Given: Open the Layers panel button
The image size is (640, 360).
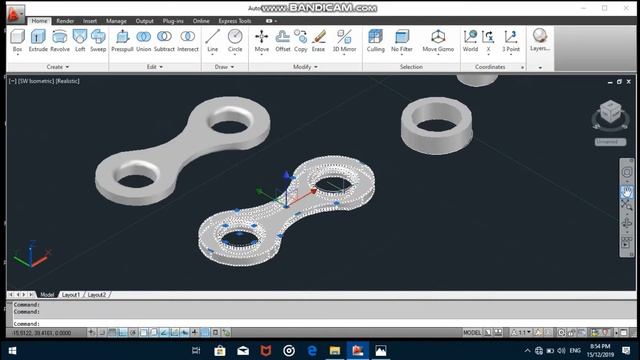Looking at the screenshot, I should [x=540, y=40].
